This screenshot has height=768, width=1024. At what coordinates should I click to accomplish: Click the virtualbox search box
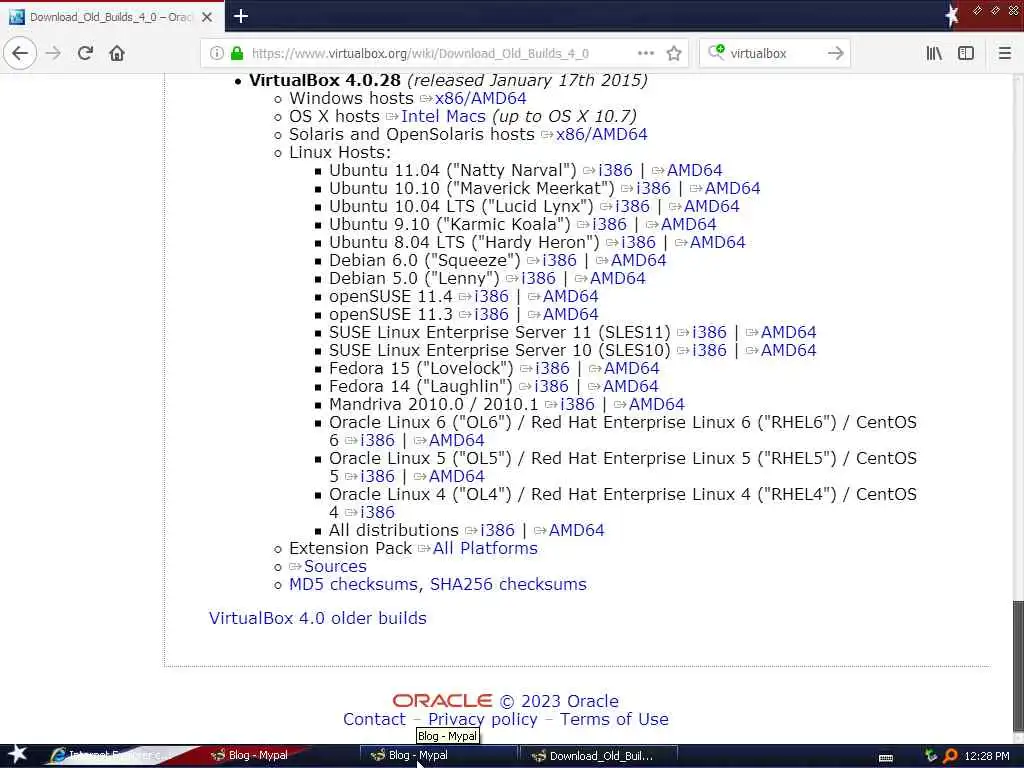(775, 53)
